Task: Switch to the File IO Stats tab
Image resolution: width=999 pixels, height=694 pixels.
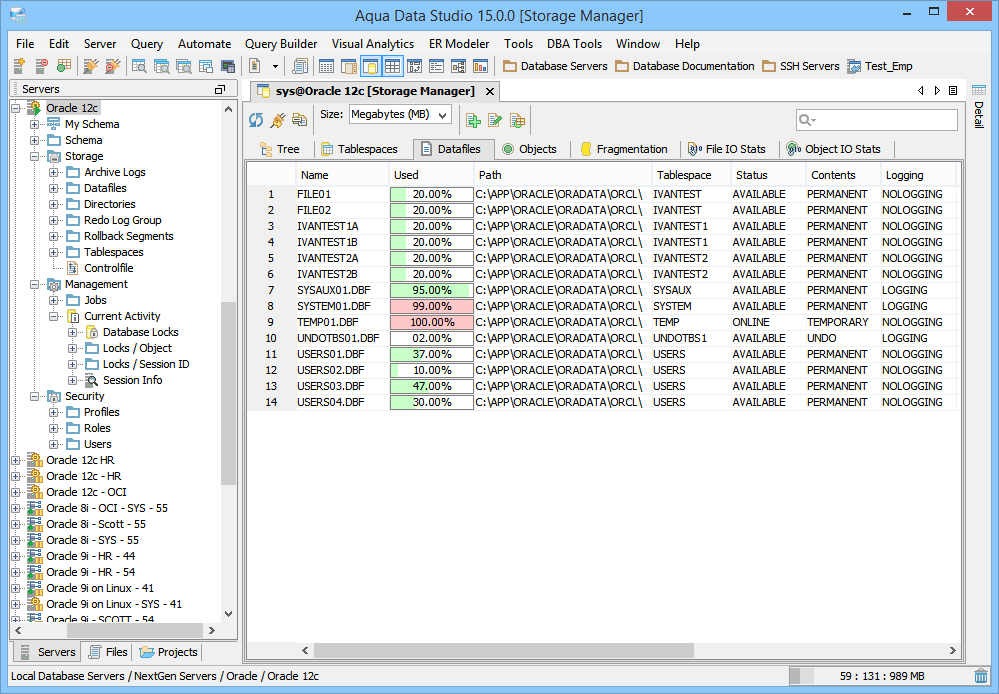Action: [x=727, y=149]
